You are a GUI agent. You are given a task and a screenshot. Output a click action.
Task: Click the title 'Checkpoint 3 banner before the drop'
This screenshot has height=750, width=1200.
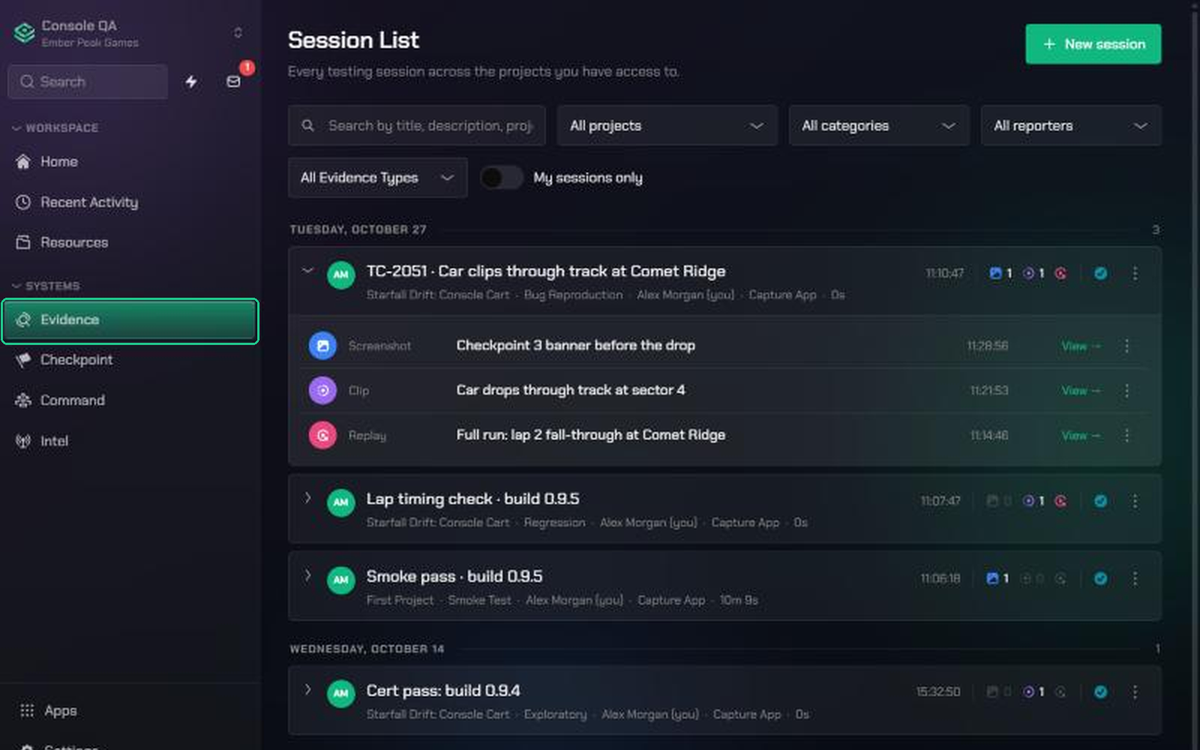click(x=576, y=346)
